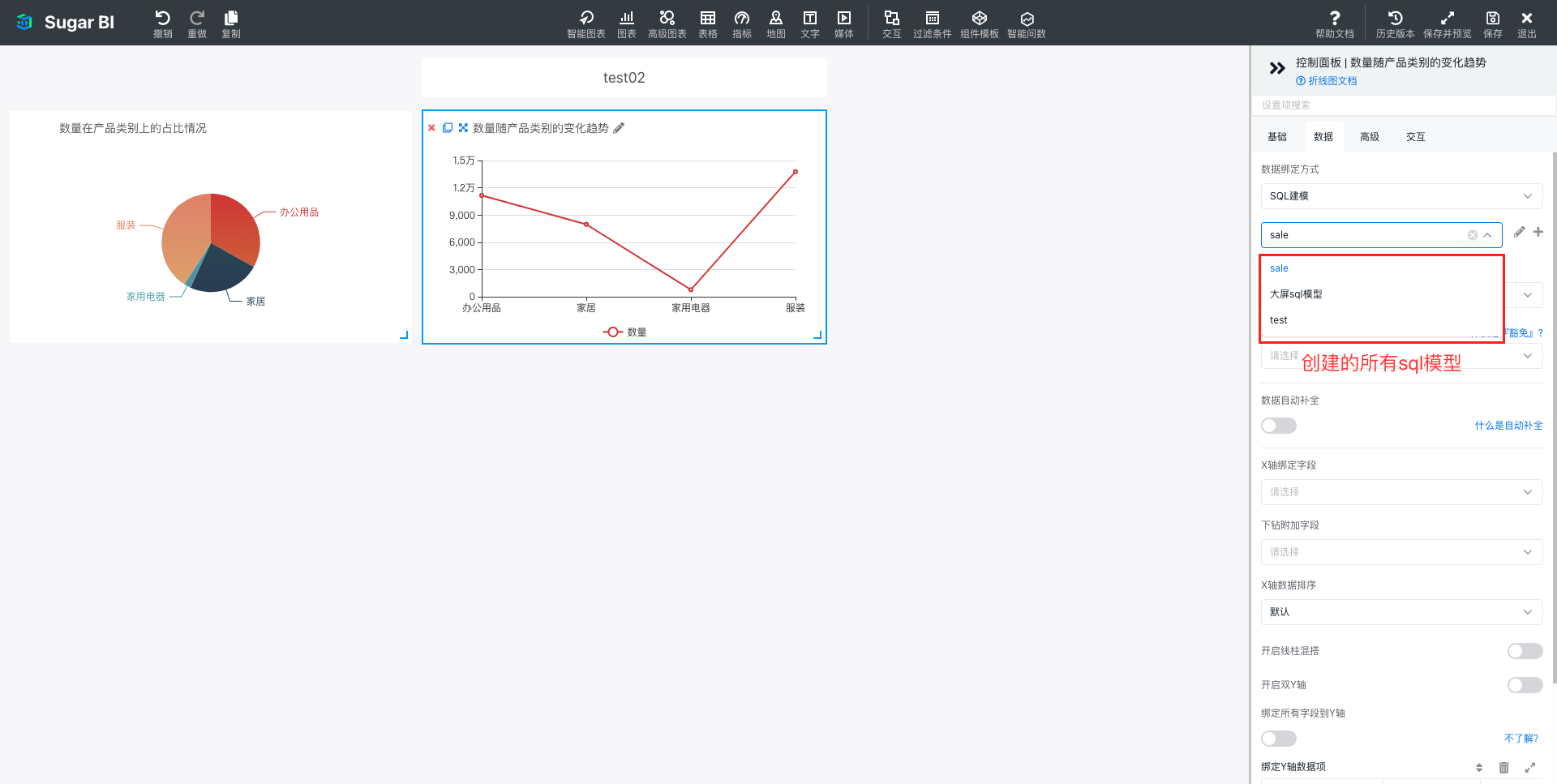Expand the Y-axis data items panel

click(1530, 767)
